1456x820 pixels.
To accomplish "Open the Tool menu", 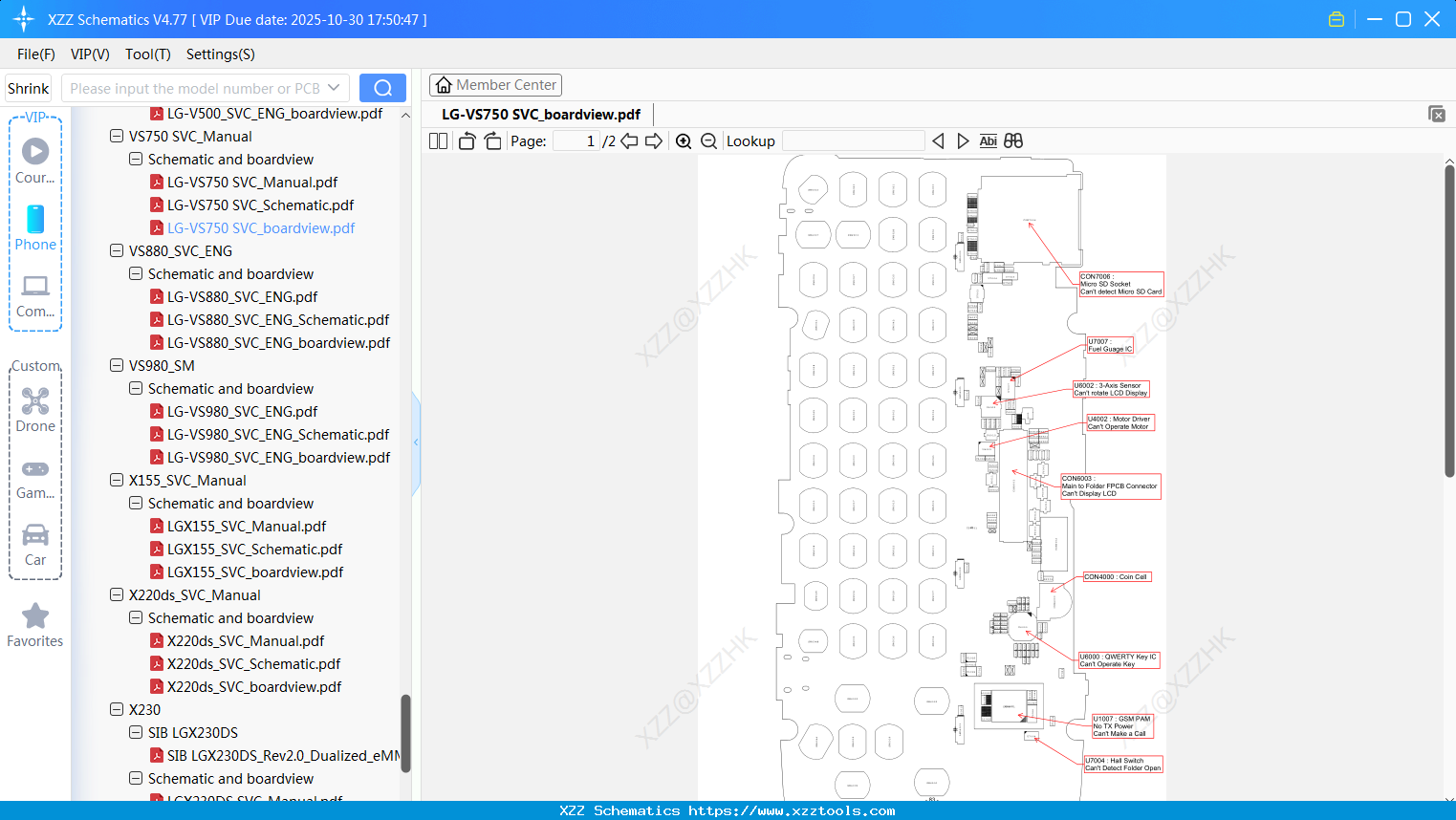I will pyautogui.click(x=147, y=54).
